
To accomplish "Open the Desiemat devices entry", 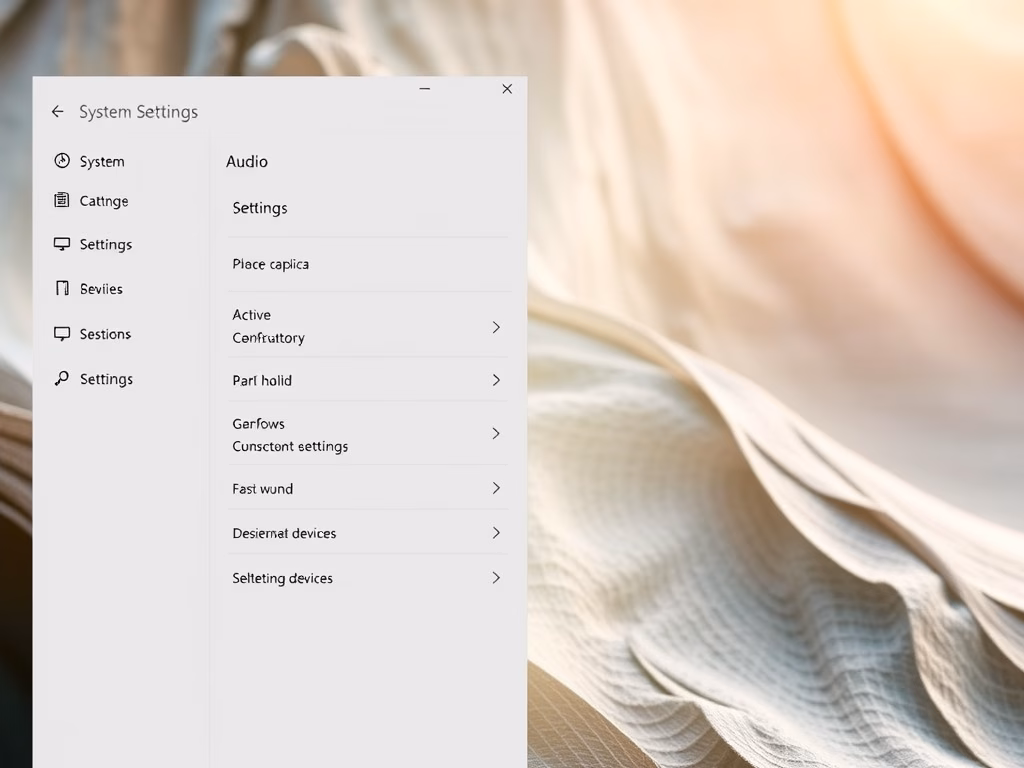I will click(x=368, y=533).
